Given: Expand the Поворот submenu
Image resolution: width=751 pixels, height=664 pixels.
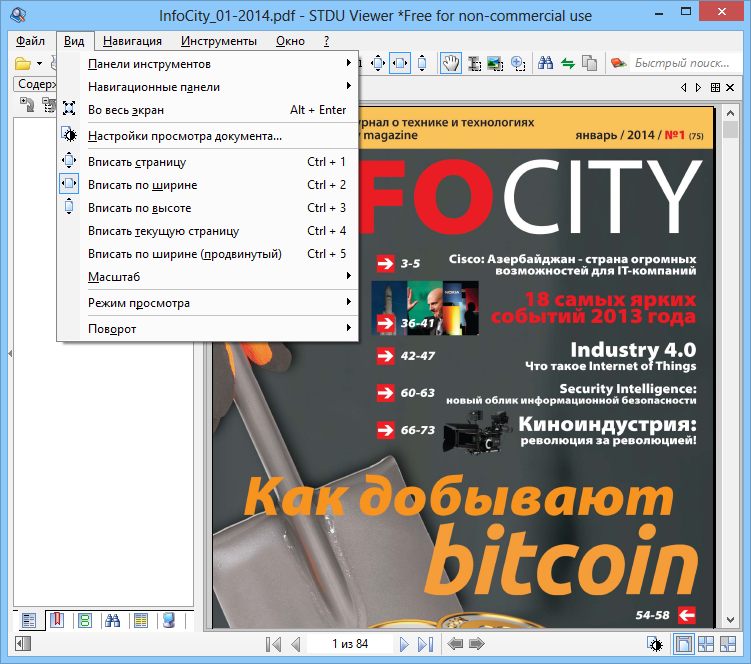Looking at the screenshot, I should point(207,329).
